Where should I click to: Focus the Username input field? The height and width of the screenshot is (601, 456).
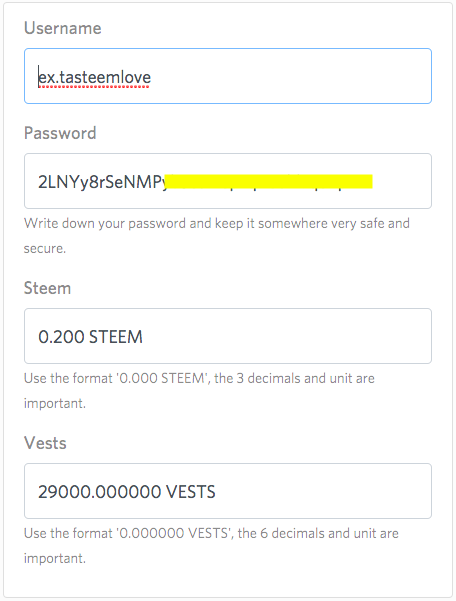pyautogui.click(x=228, y=76)
